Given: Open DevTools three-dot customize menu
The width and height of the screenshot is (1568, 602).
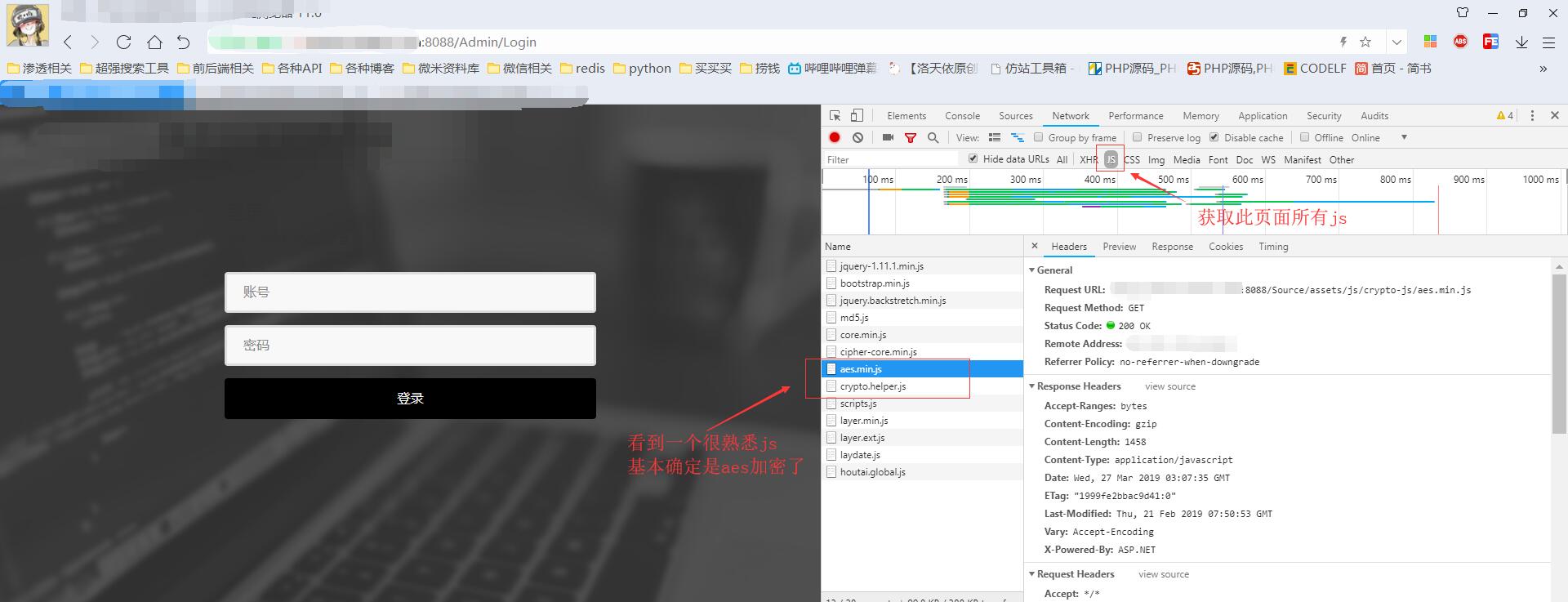Looking at the screenshot, I should (1532, 115).
